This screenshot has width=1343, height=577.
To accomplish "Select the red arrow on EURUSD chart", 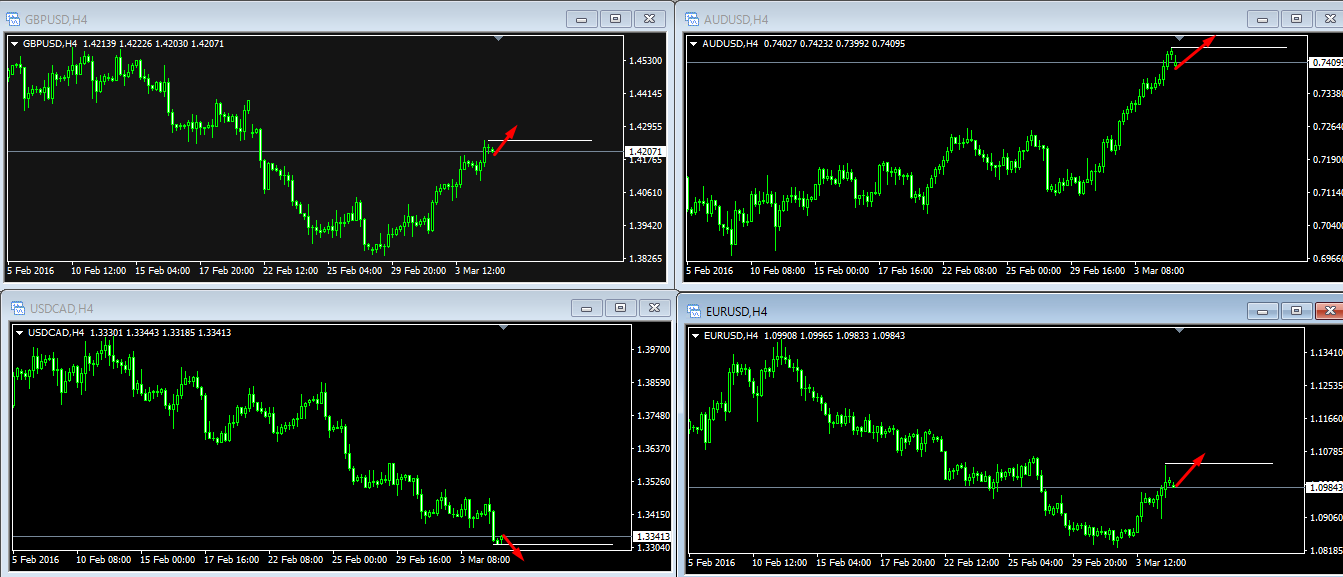I will click(x=1188, y=470).
